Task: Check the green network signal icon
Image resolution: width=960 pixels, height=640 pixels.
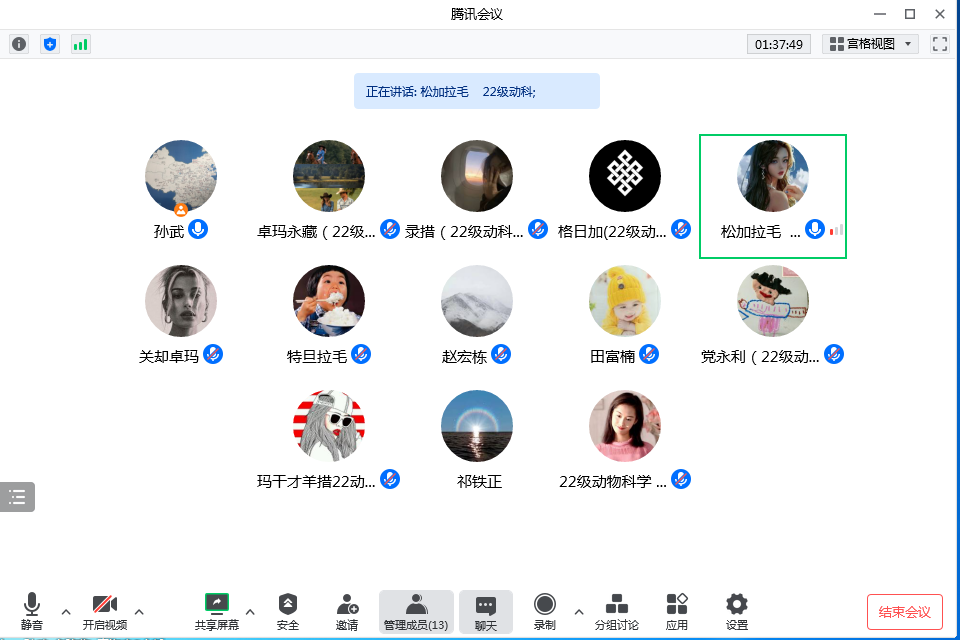Action: pos(81,44)
